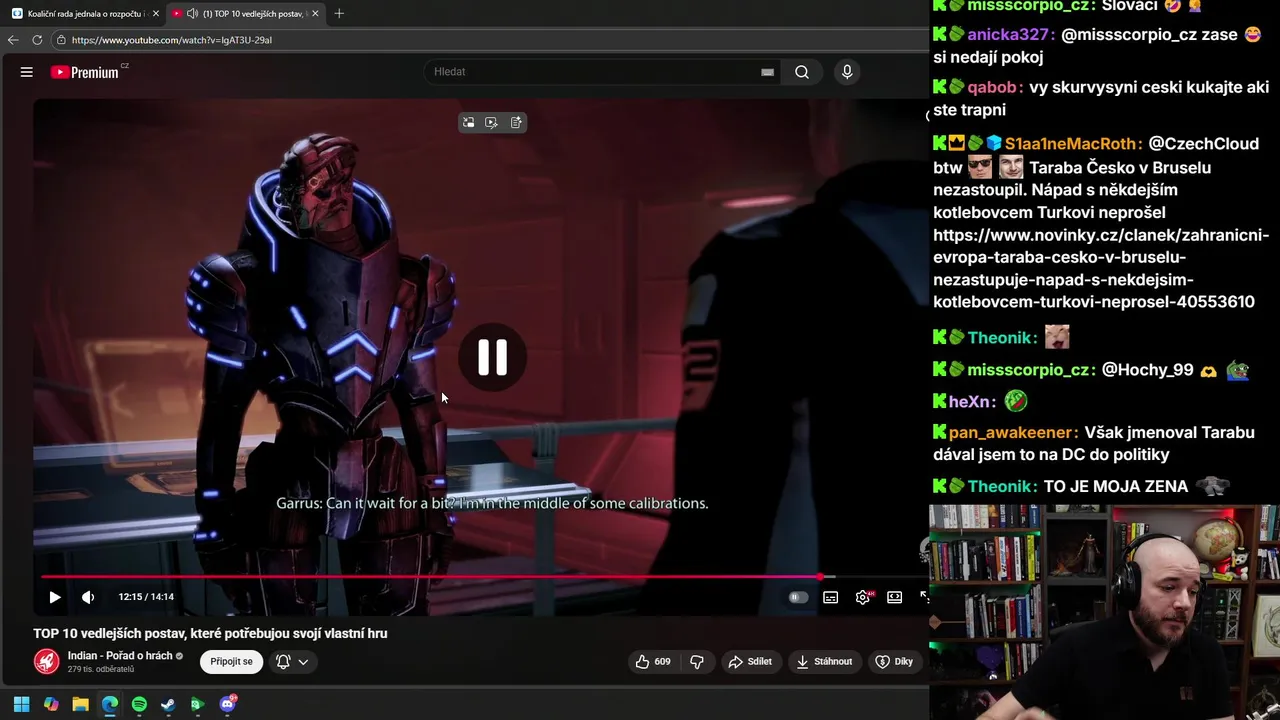The height and width of the screenshot is (720, 1280).
Task: Click the youtube.com address bar URL
Action: click(x=172, y=40)
